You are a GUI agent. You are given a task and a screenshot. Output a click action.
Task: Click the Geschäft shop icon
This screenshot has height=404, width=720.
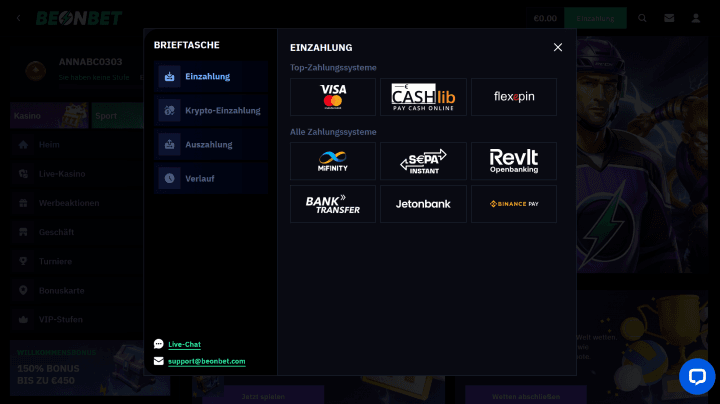tap(23, 232)
